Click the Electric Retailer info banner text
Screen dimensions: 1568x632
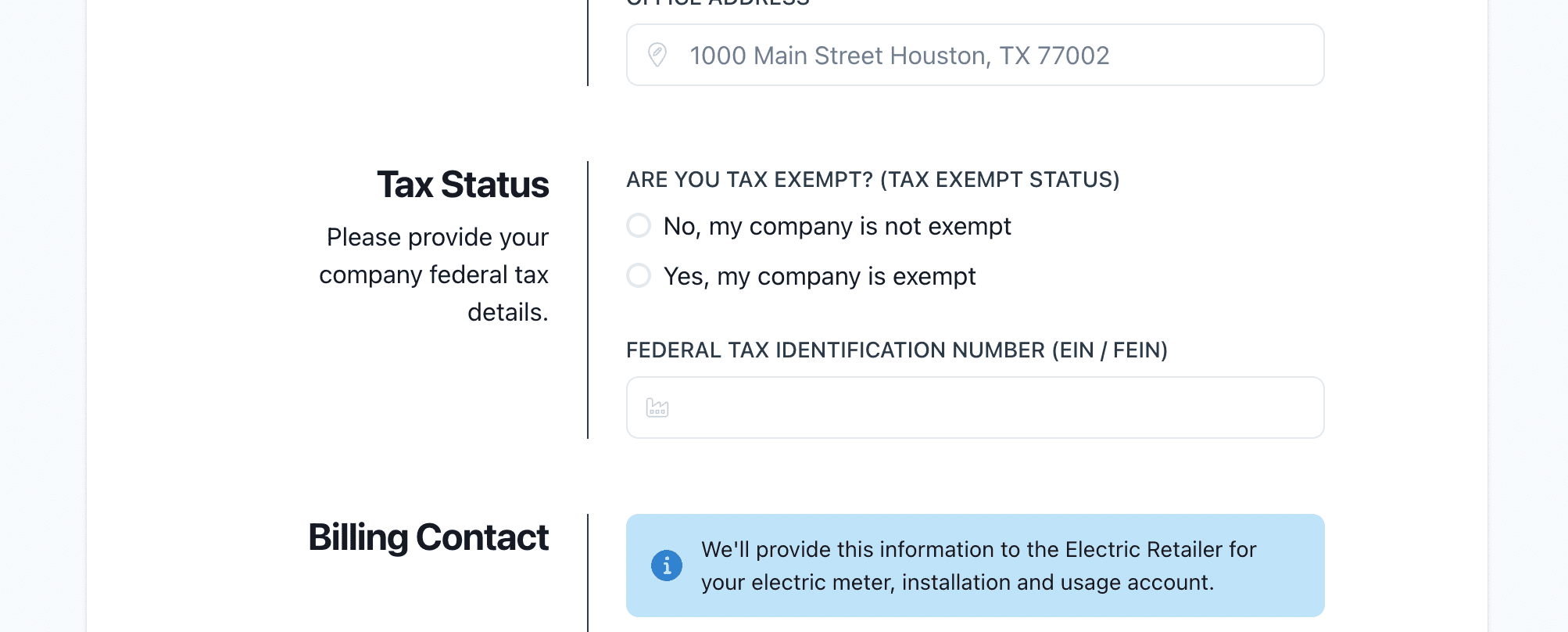(x=977, y=566)
